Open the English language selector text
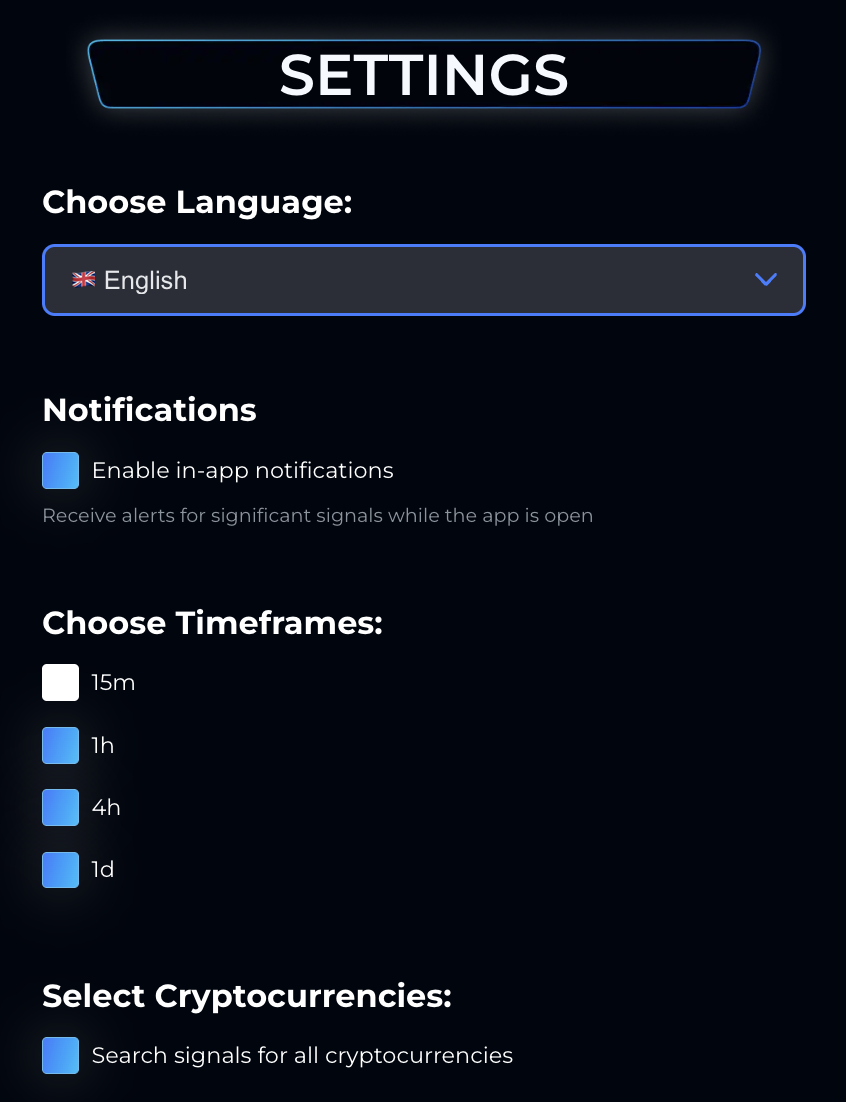846x1102 pixels. click(x=146, y=280)
